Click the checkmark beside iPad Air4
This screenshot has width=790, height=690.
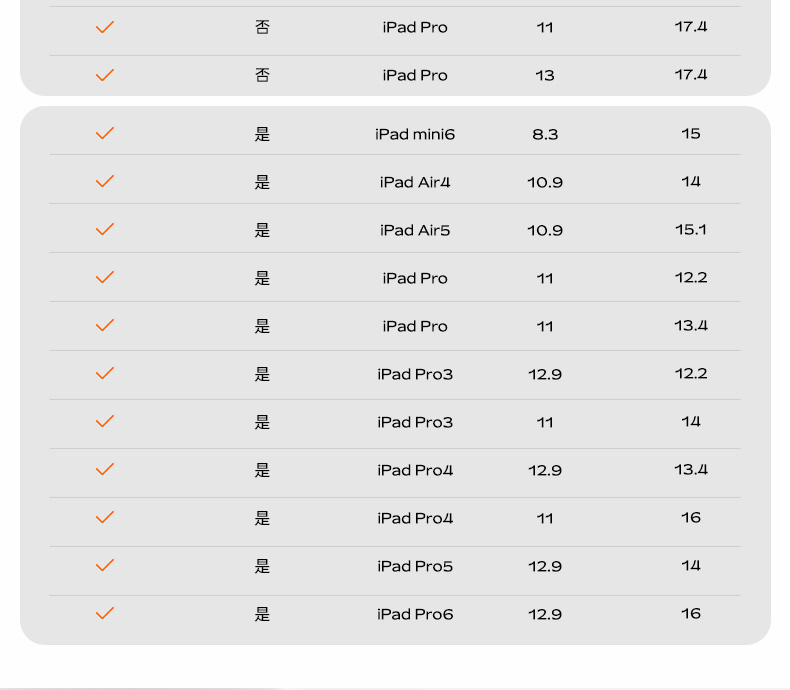[105, 181]
